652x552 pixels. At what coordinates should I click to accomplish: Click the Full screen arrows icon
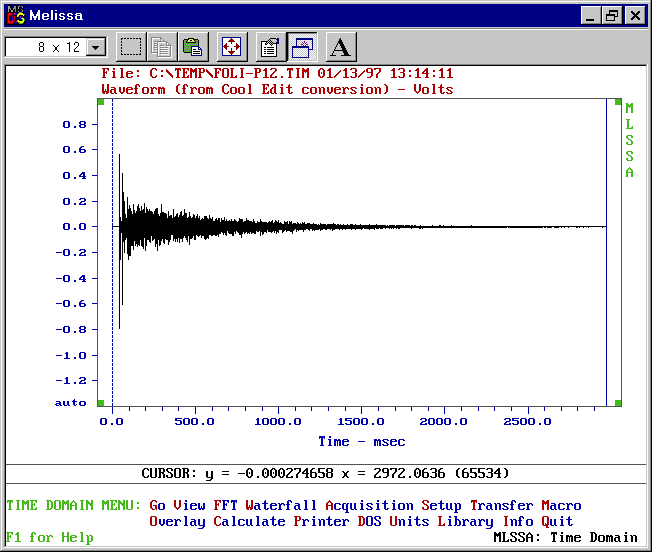point(232,47)
